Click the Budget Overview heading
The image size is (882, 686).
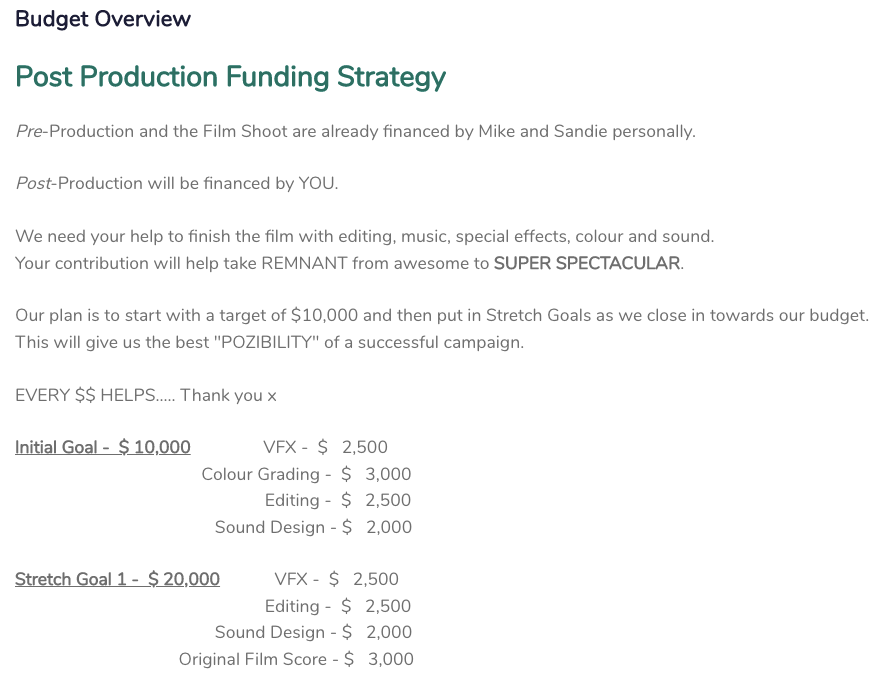click(103, 19)
